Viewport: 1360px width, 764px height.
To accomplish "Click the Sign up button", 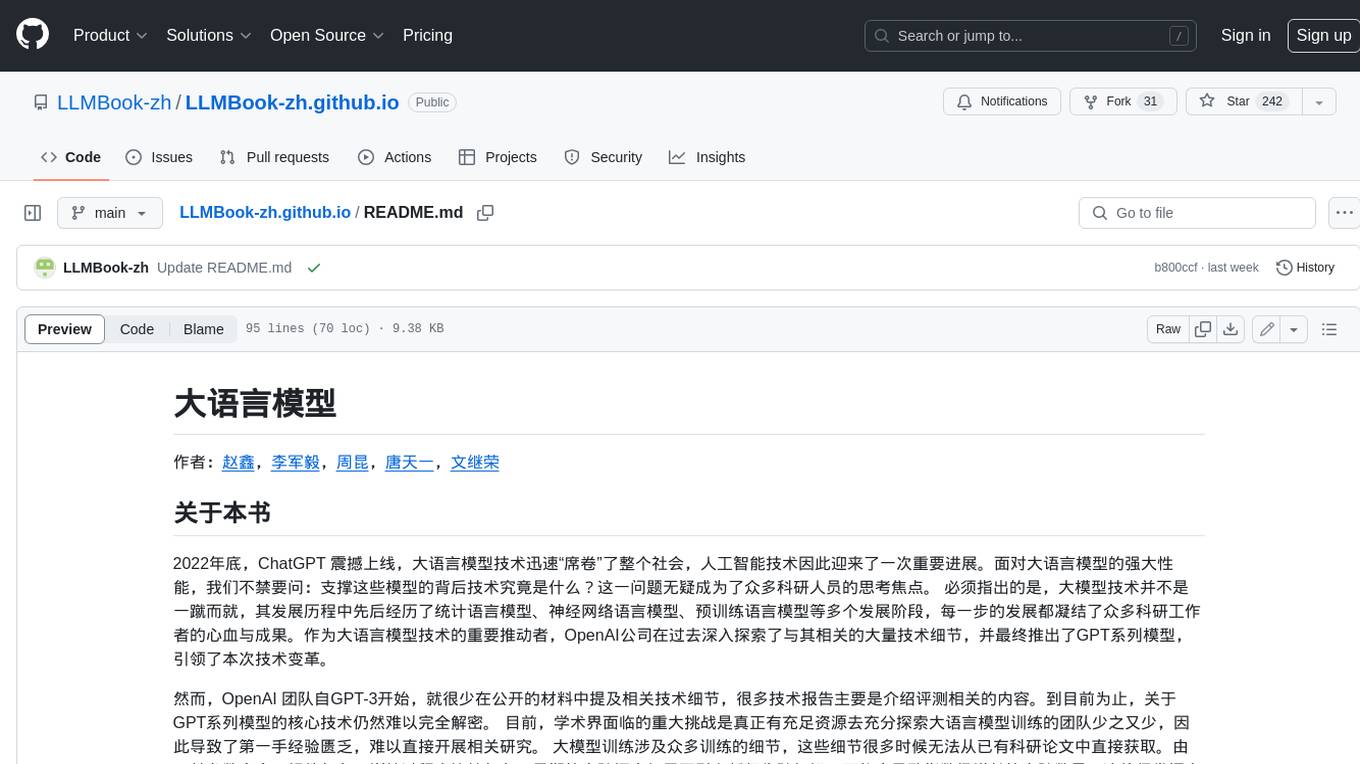I will 1323,35.
